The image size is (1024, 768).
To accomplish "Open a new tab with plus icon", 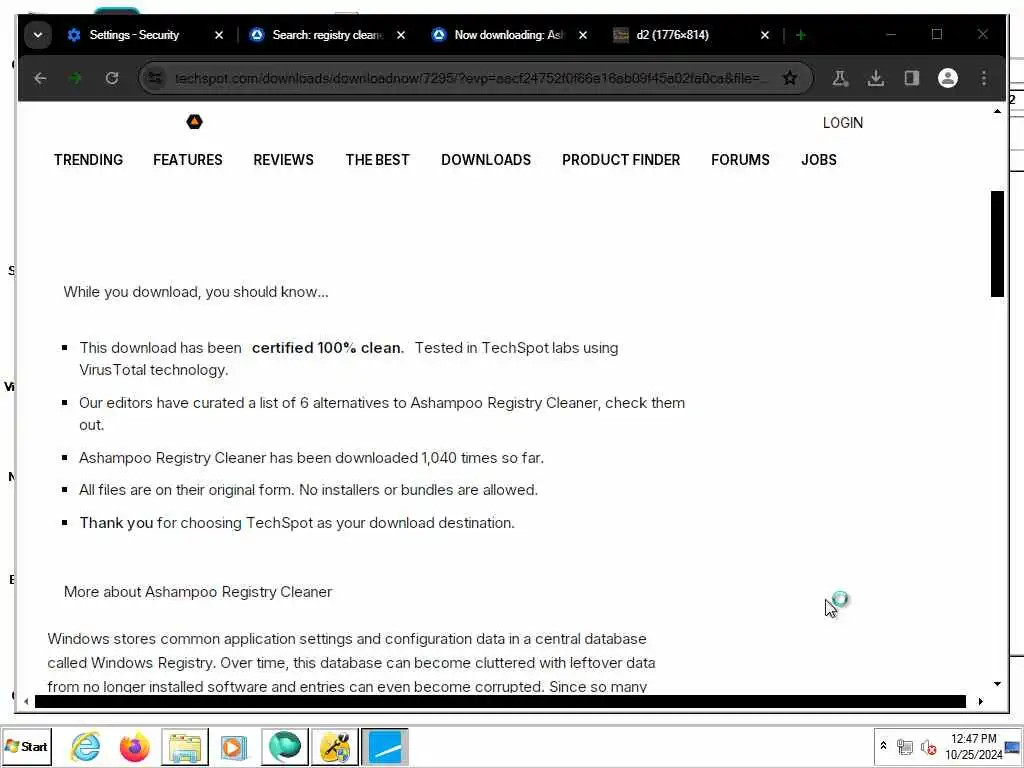I will pos(801,35).
